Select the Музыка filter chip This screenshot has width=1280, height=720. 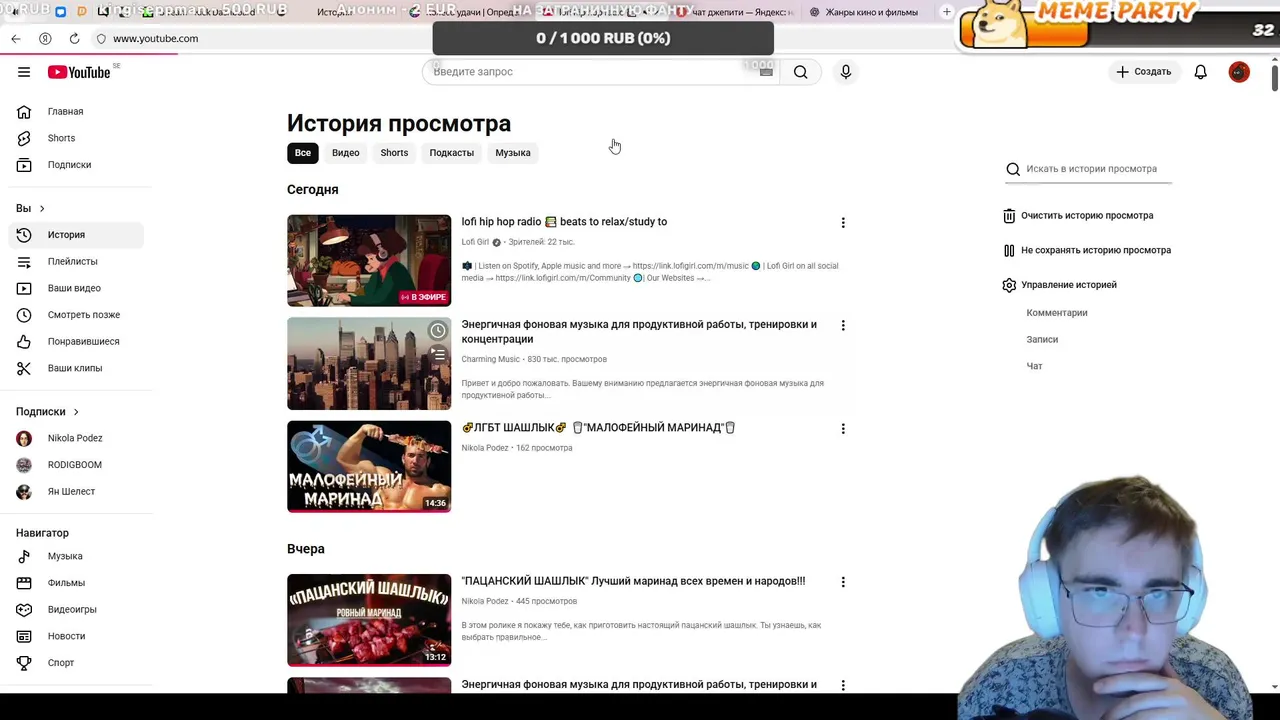click(x=513, y=153)
